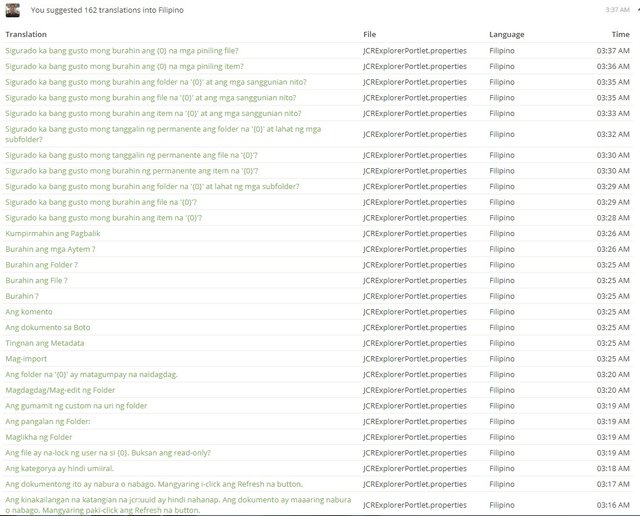
Task: Click the 03:16 AM time cell
Action: coord(613,505)
